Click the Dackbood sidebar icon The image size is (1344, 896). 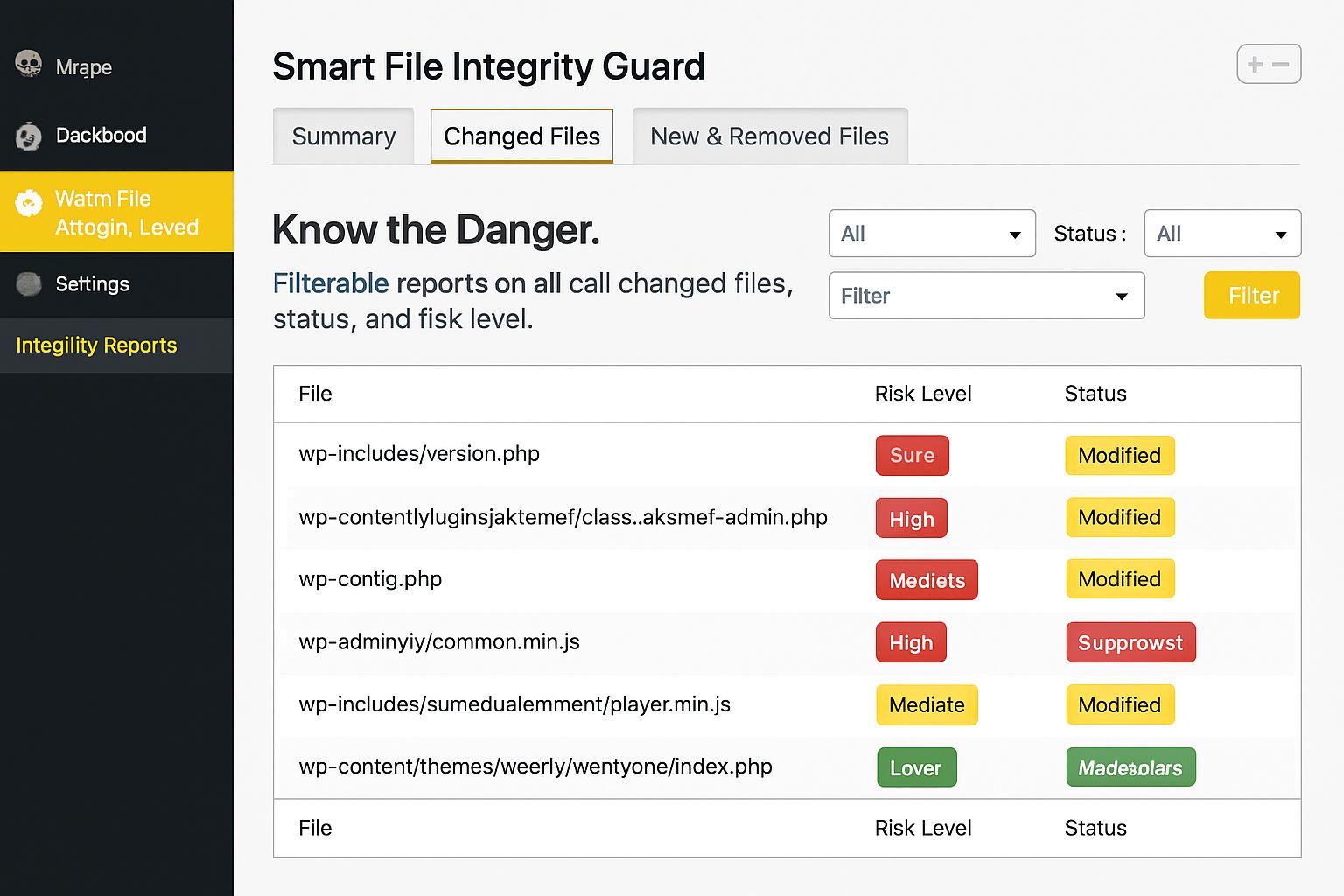(29, 136)
